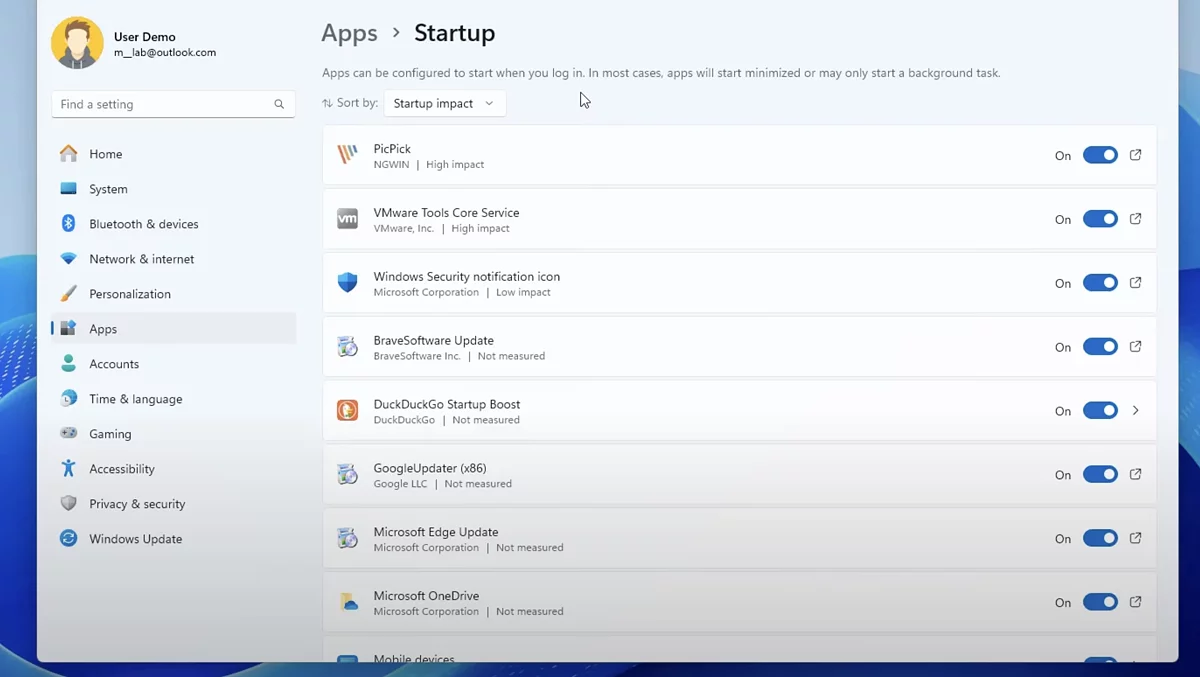
Task: Click the Microsoft OneDrive icon
Action: (x=347, y=603)
